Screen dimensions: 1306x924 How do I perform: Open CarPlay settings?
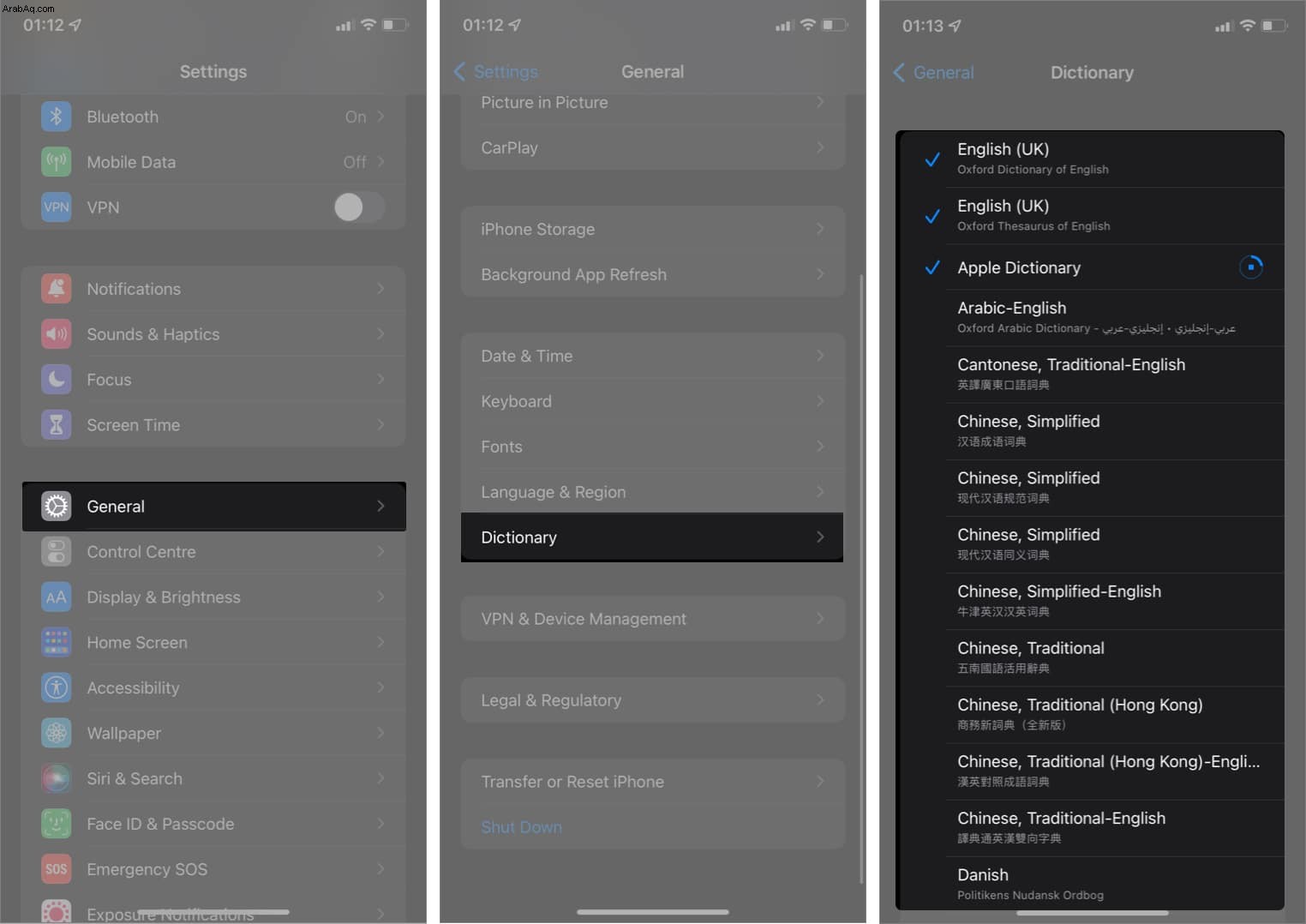653,148
